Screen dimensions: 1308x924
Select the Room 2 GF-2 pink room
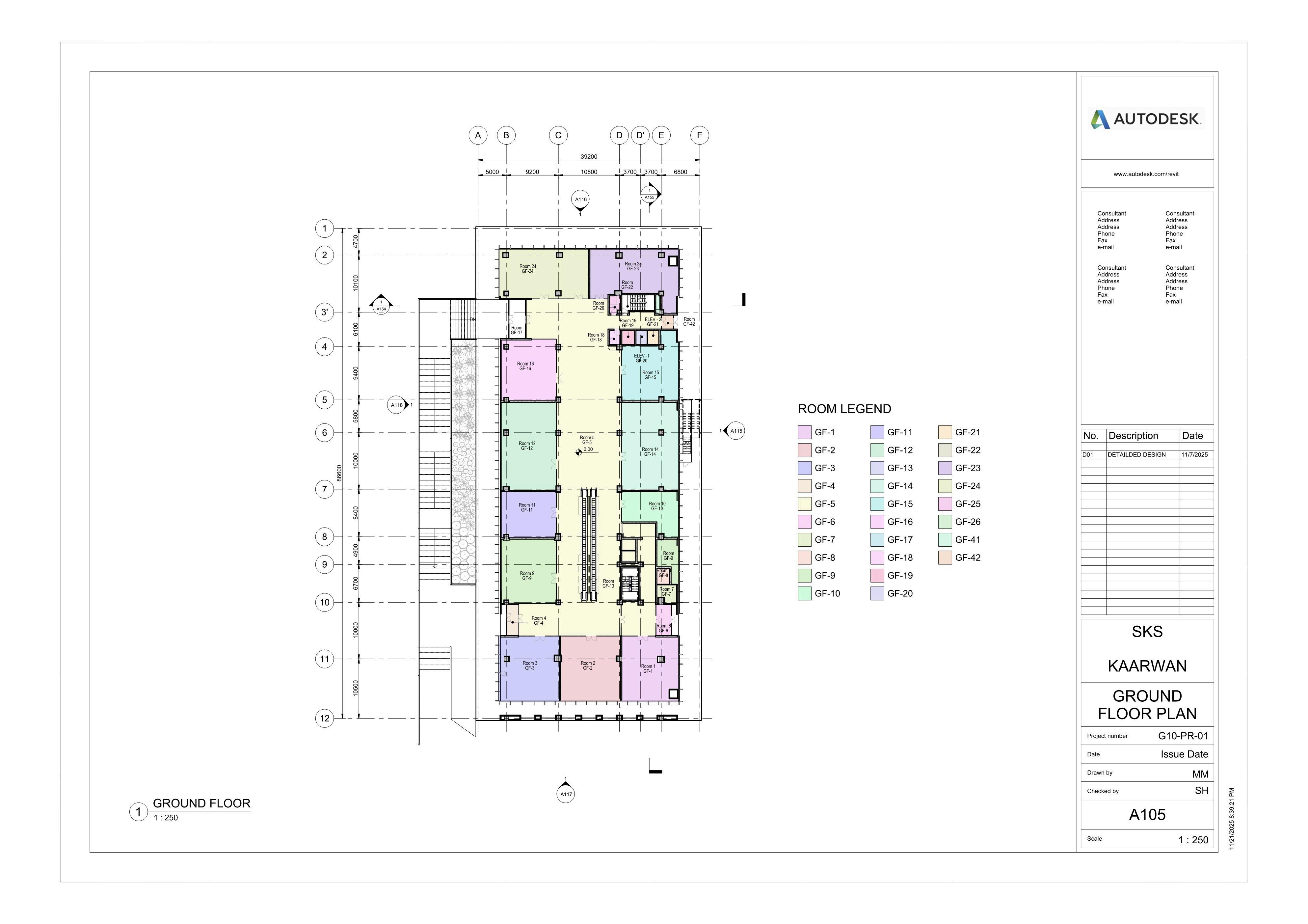point(588,666)
